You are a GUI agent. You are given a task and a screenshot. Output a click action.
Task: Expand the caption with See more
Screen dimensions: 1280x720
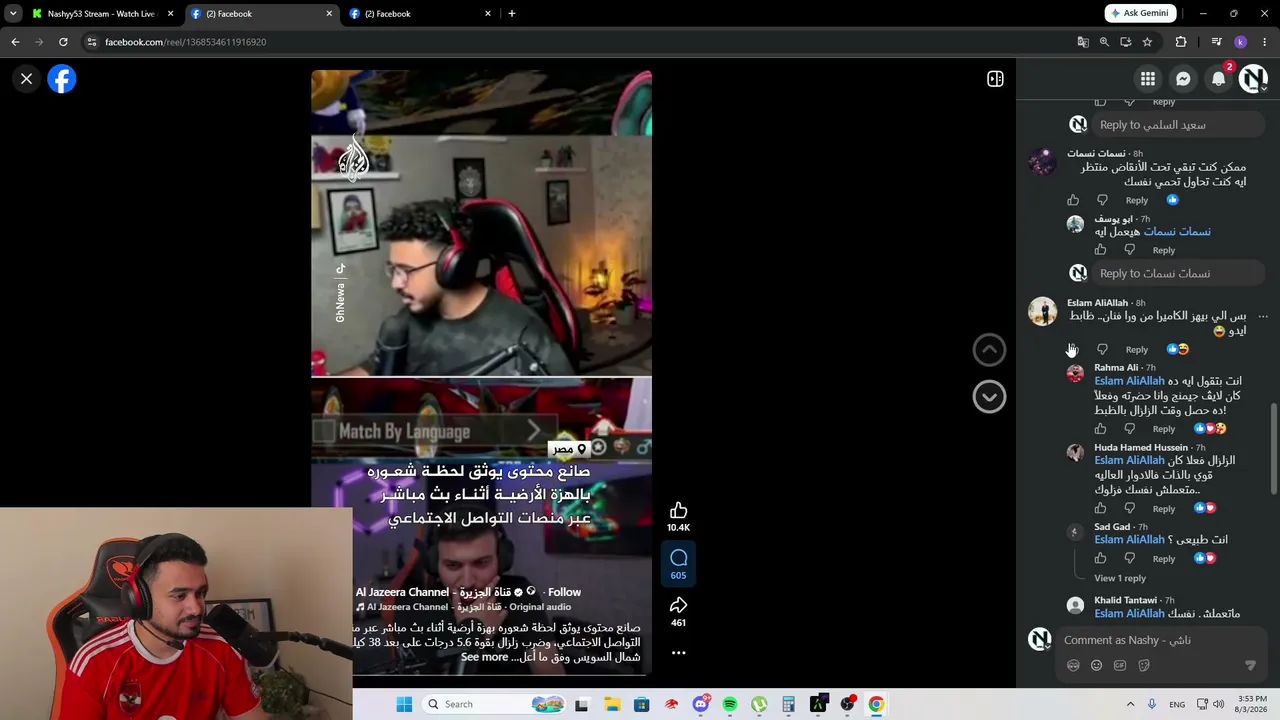pyautogui.click(x=485, y=657)
